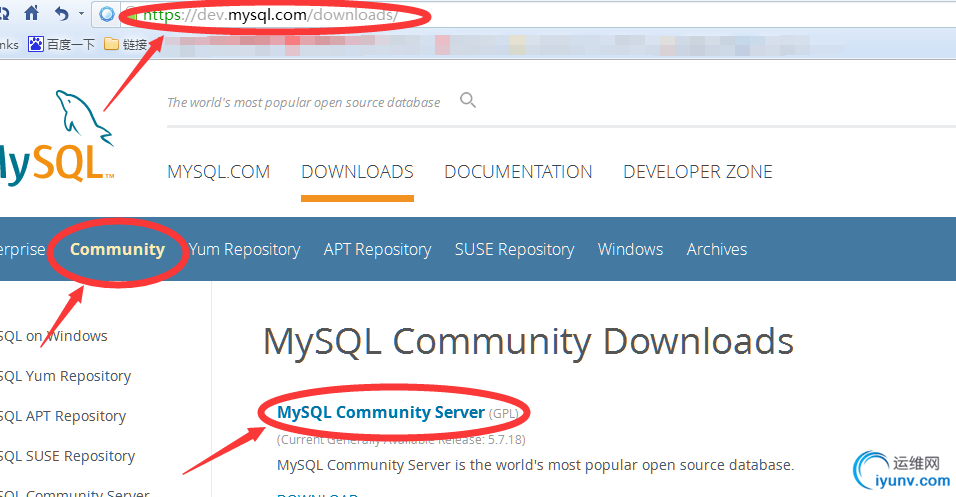
Task: Open SUSE Repository in blue menu bar
Action: coord(515,249)
